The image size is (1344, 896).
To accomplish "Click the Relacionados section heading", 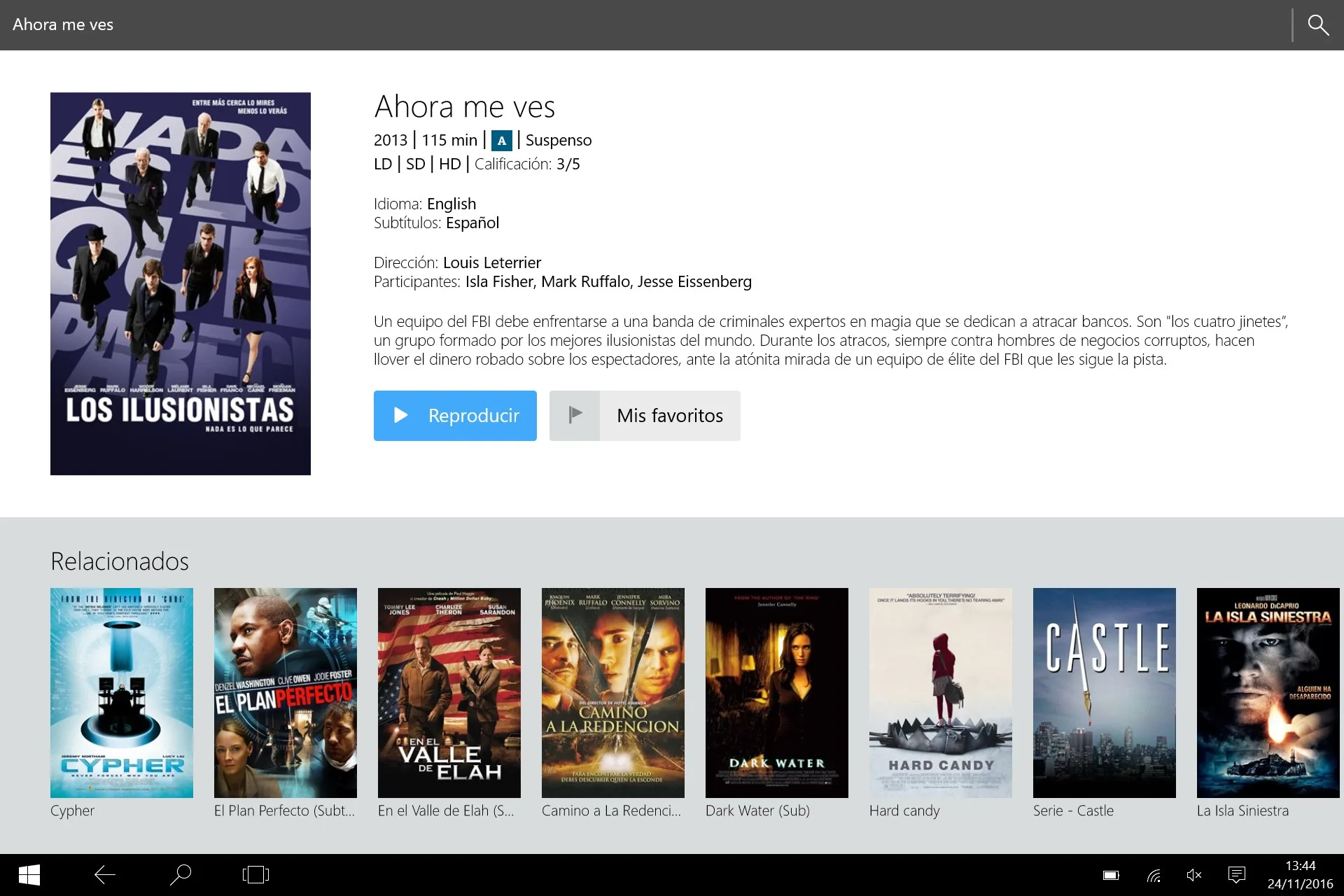I will coord(120,561).
